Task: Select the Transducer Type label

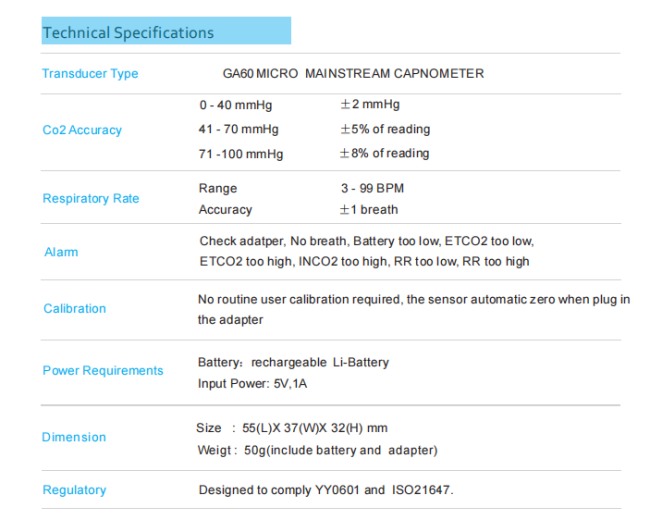Action: (90, 74)
